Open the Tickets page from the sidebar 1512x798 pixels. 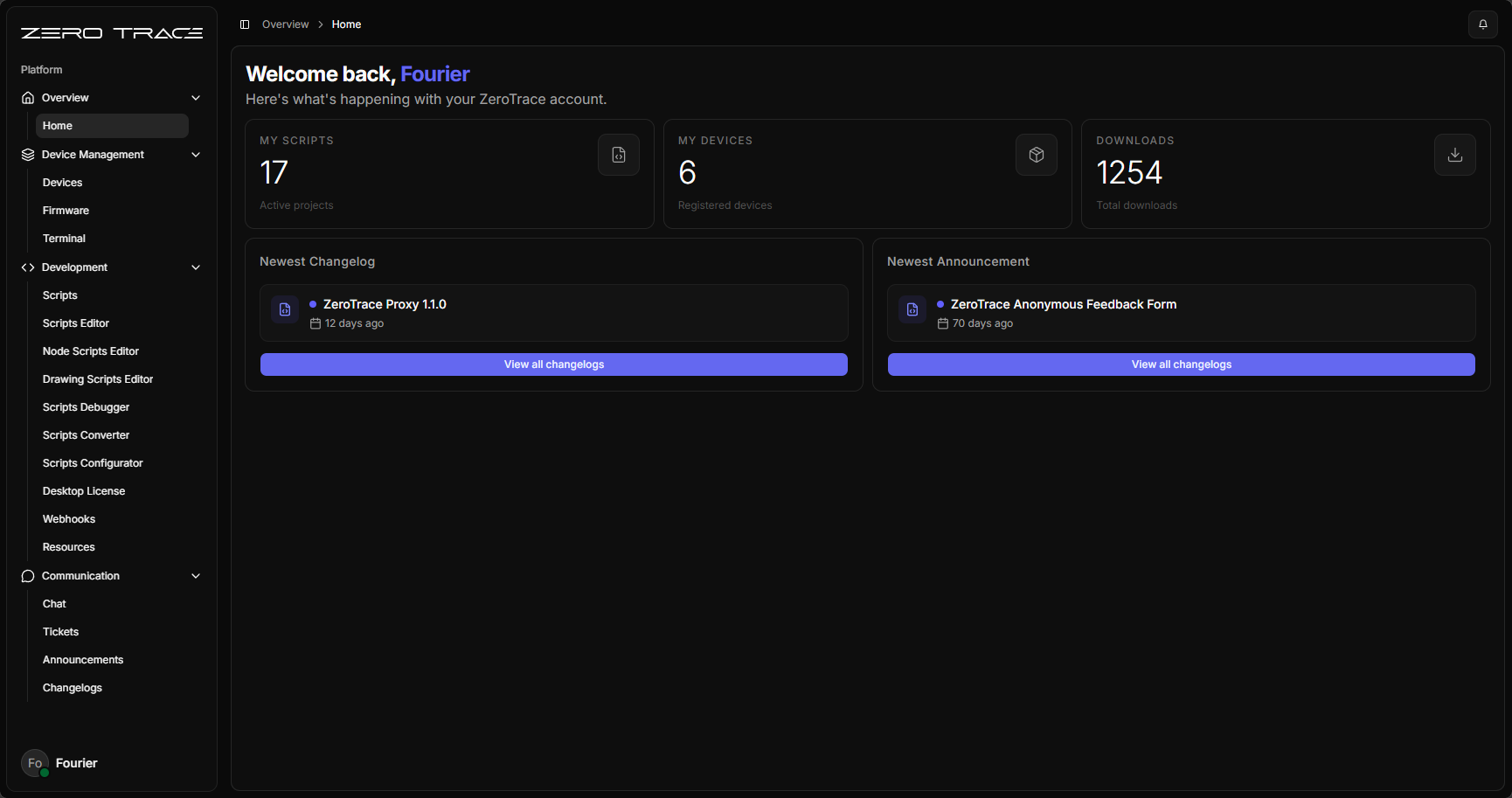point(60,631)
